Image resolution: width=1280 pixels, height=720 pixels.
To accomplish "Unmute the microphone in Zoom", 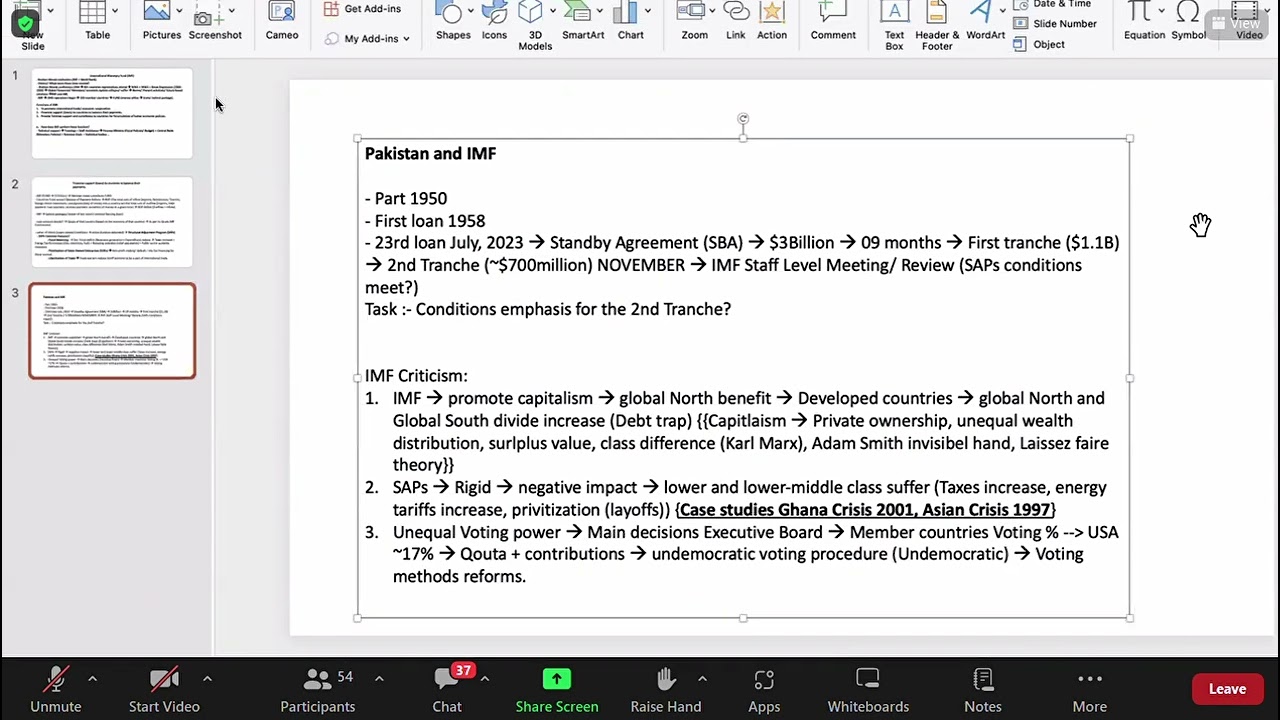I will (56, 690).
